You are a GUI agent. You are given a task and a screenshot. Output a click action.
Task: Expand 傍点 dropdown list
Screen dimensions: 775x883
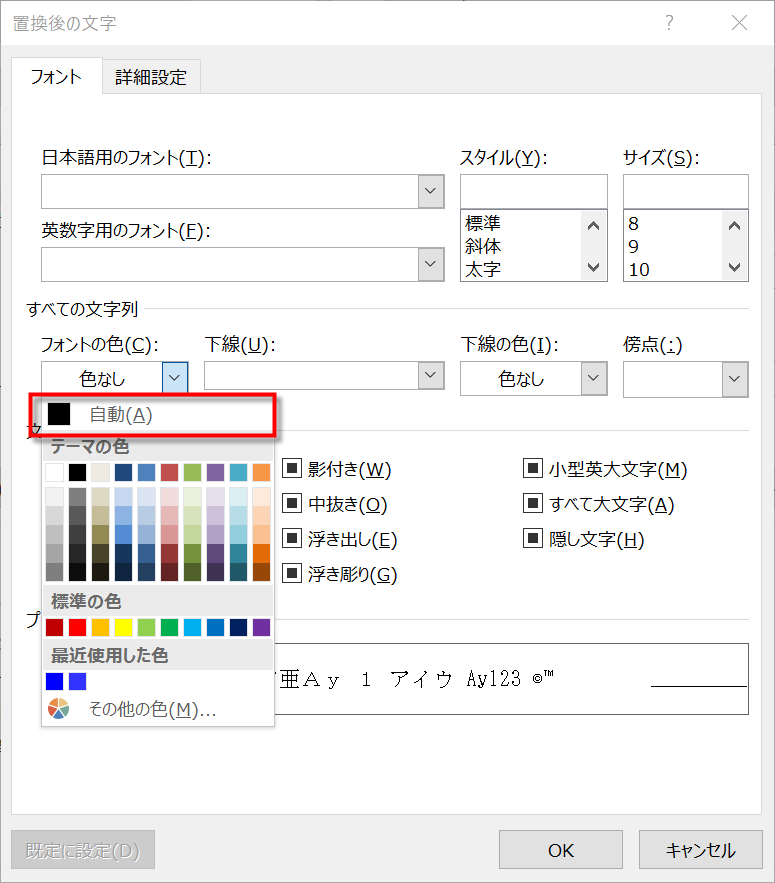click(x=735, y=378)
